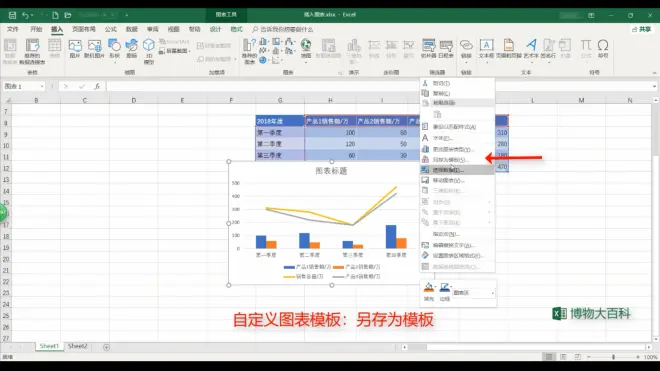The height and width of the screenshot is (371, 660).
Task: Click the Save icon in quick access toolbar
Action: [12, 15]
